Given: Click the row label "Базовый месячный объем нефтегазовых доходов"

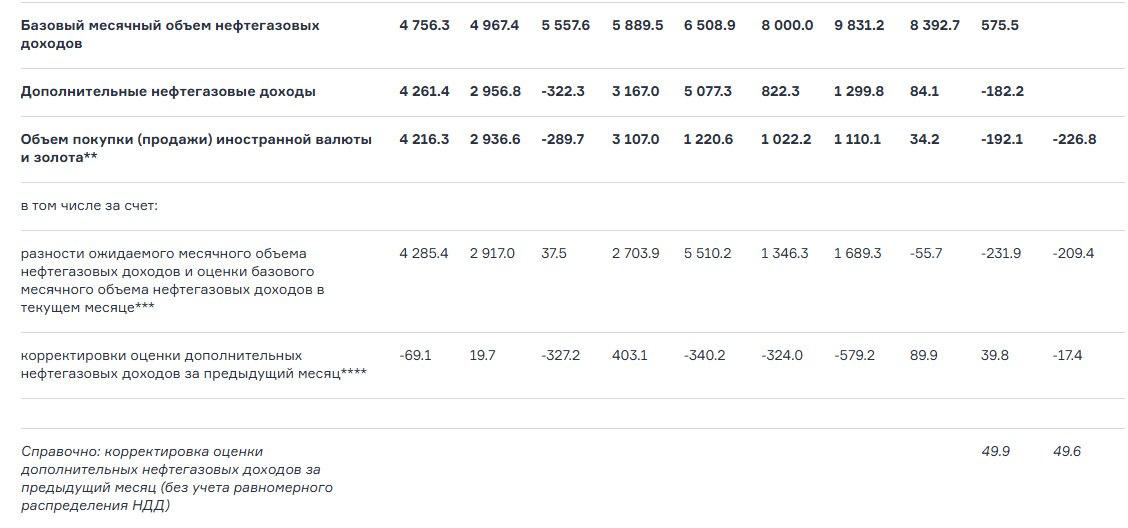Looking at the screenshot, I should [170, 34].
